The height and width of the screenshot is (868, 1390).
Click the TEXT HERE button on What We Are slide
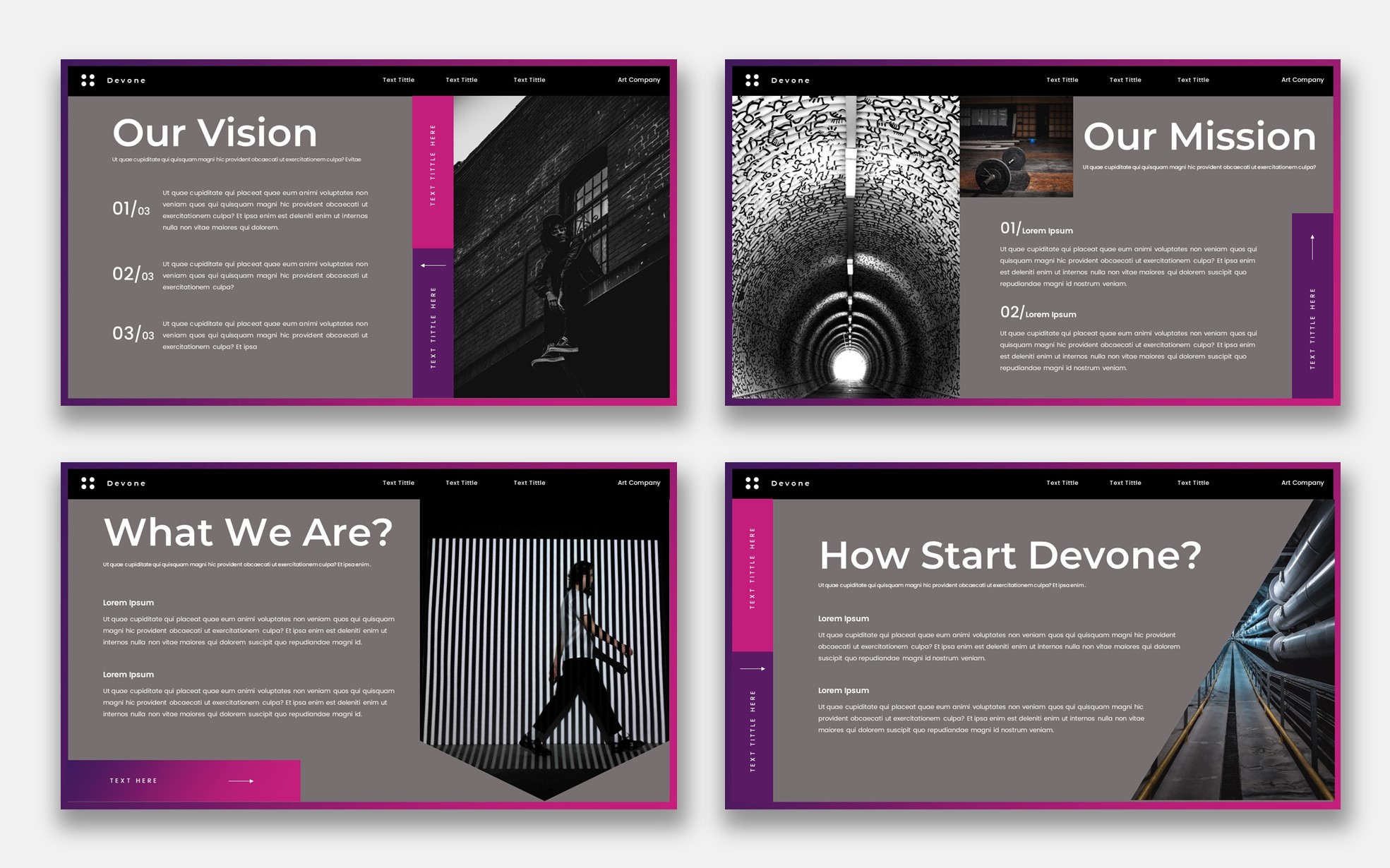134,780
